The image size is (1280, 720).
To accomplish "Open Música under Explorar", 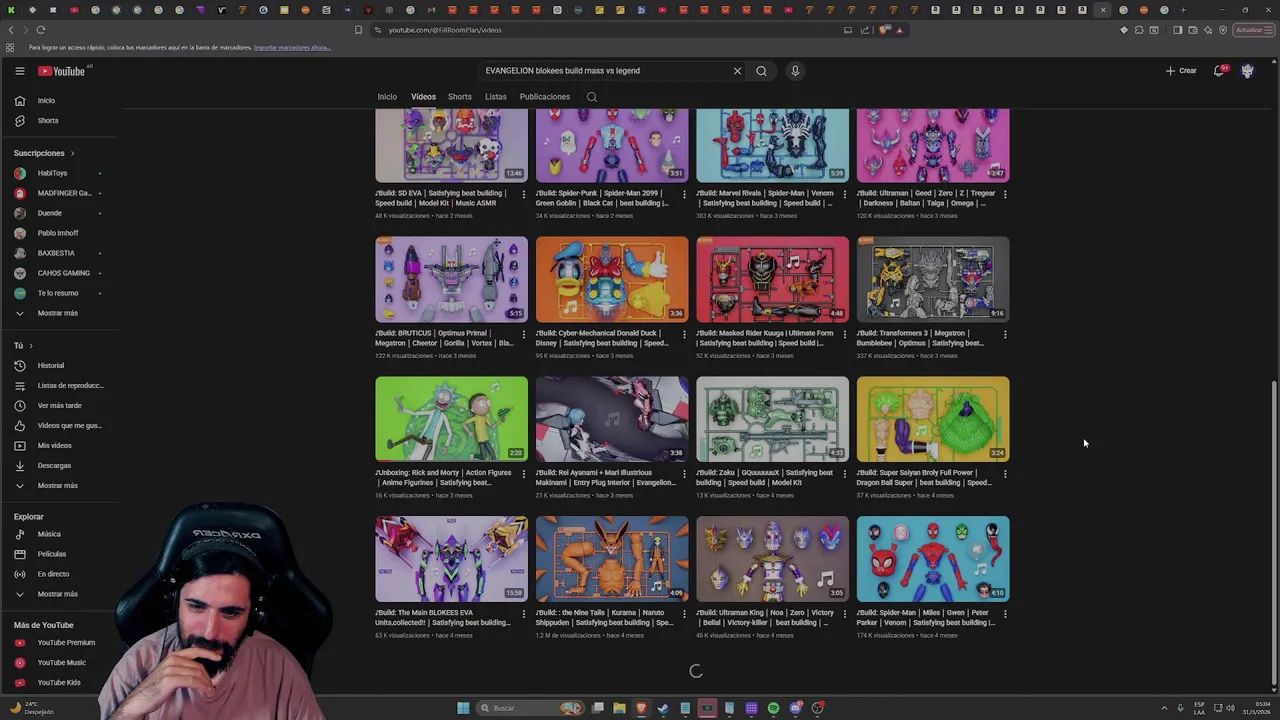I will 60,534.
